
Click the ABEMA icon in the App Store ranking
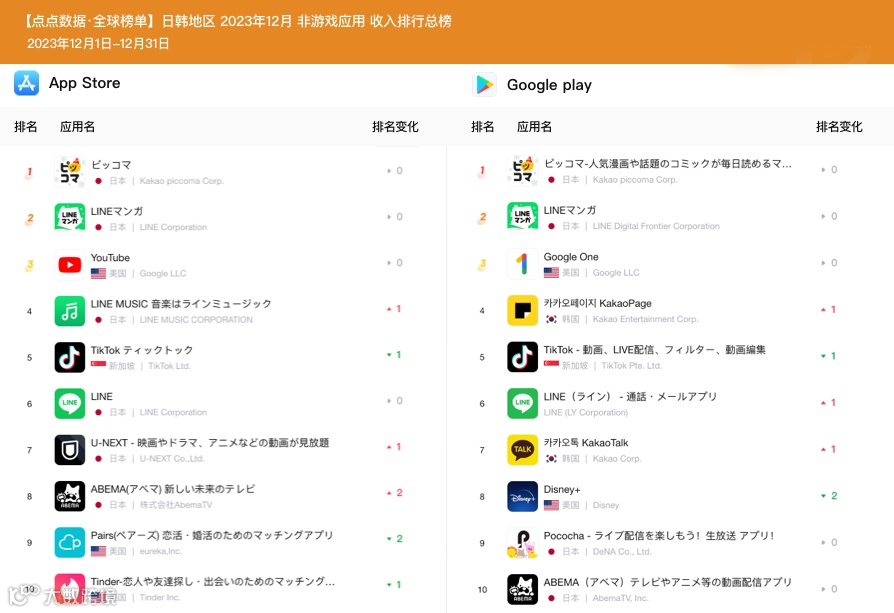click(x=69, y=496)
